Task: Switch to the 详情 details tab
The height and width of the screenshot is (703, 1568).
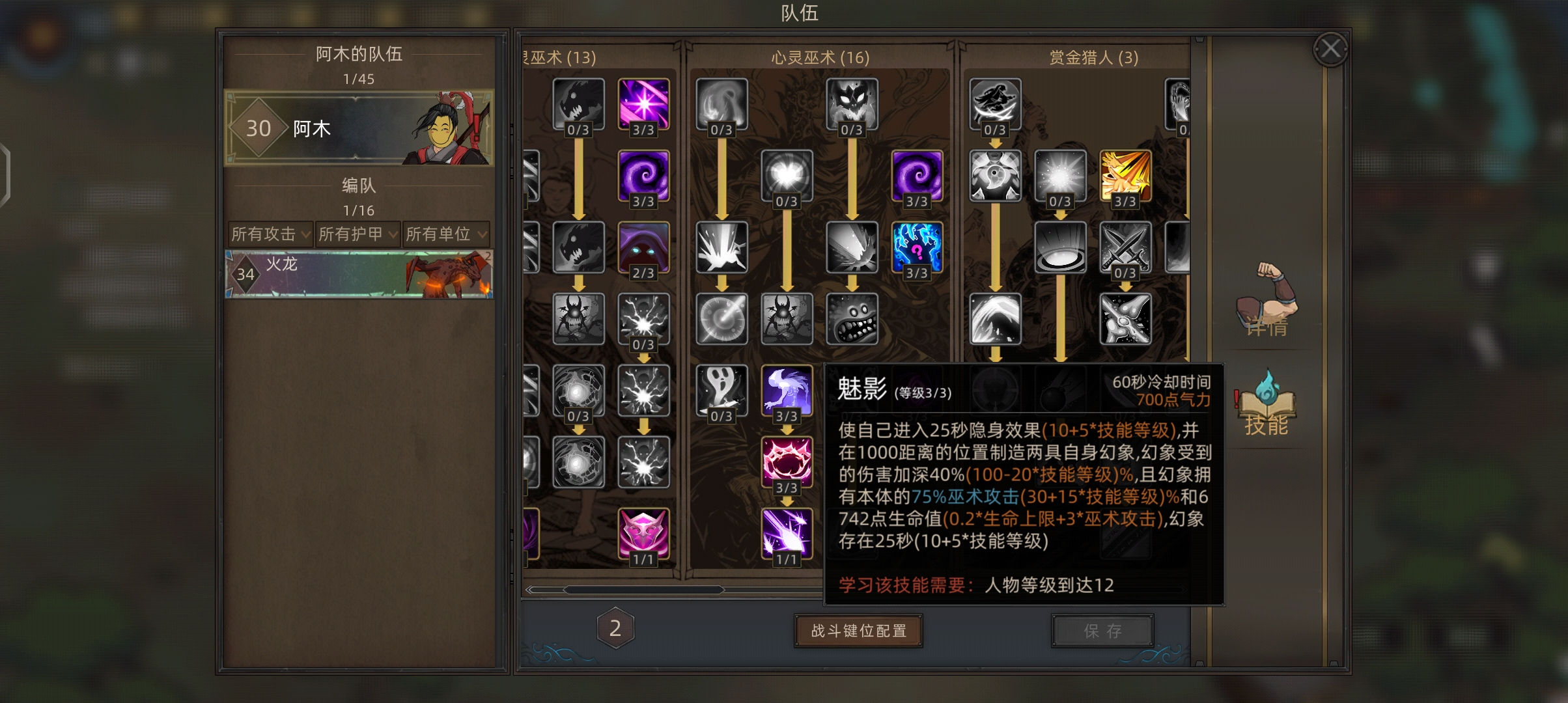Action: [x=1267, y=301]
